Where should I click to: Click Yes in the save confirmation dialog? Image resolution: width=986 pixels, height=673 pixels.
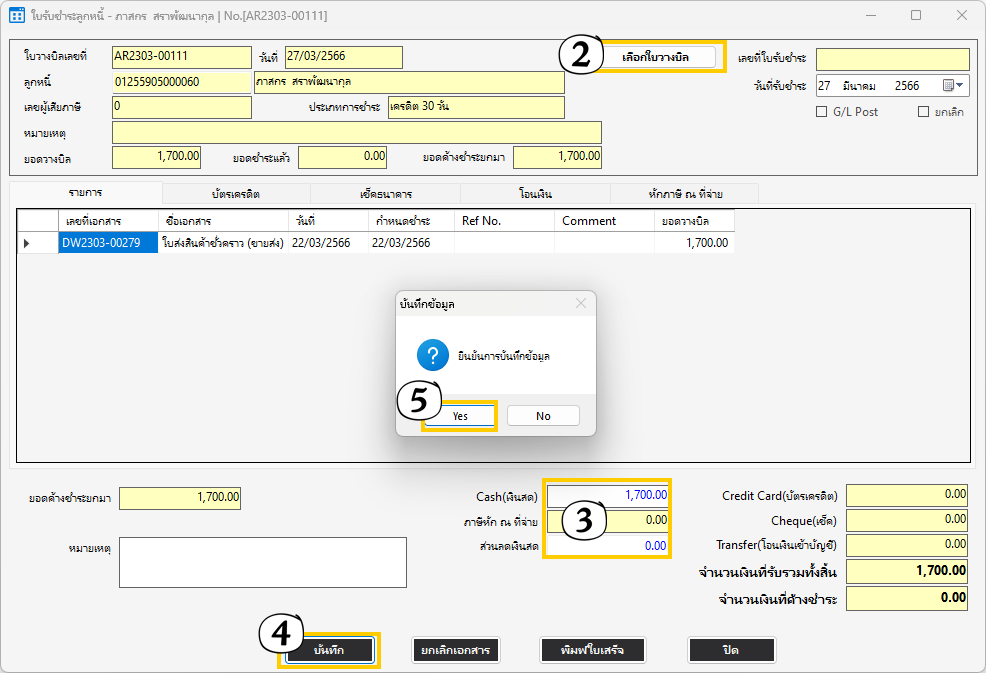click(460, 416)
